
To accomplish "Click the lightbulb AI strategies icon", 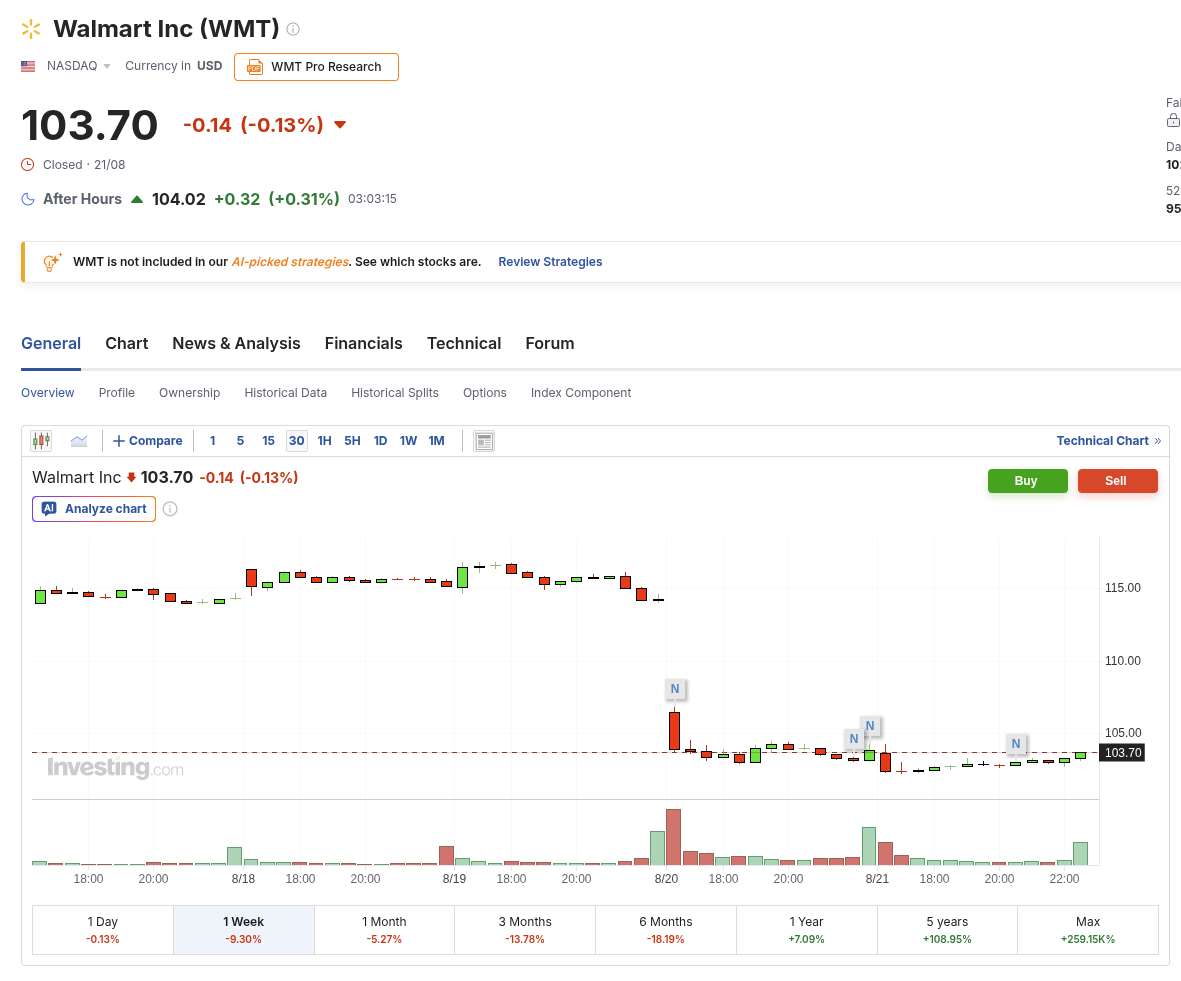I will [51, 262].
